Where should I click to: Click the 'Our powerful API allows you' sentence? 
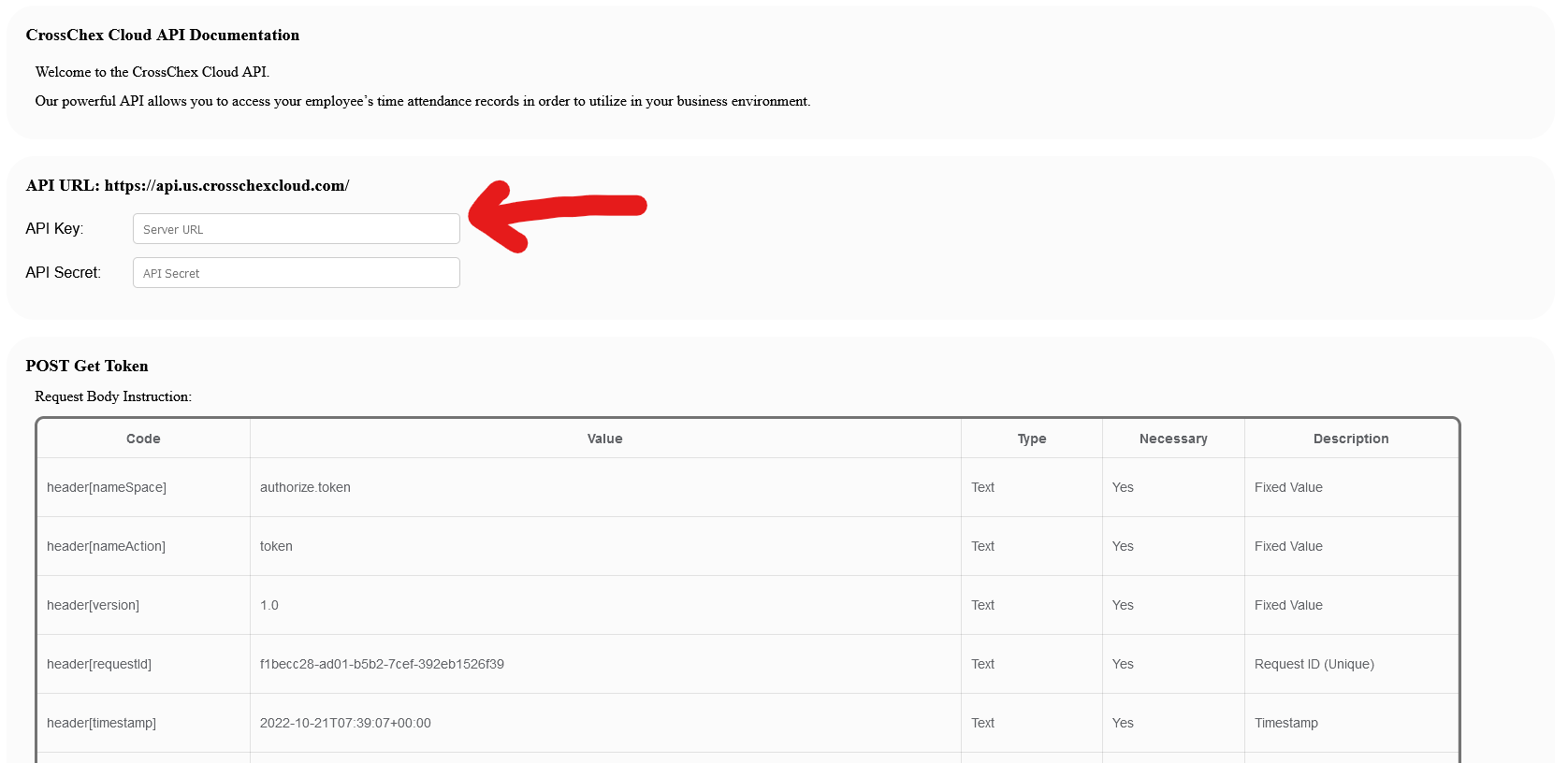pos(423,101)
